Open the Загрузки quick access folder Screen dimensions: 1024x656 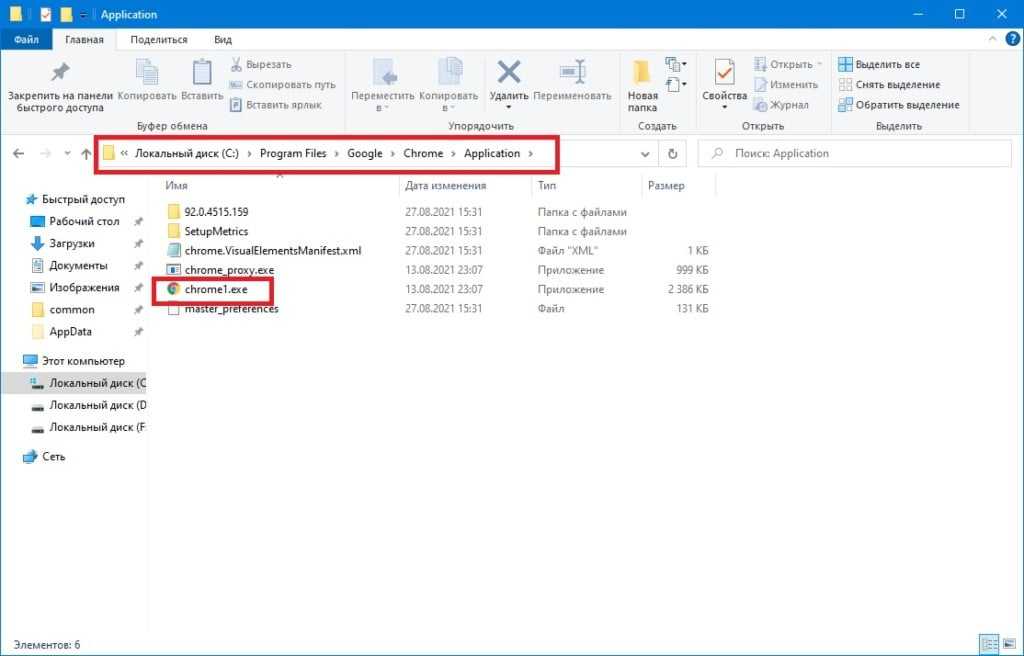(x=72, y=243)
